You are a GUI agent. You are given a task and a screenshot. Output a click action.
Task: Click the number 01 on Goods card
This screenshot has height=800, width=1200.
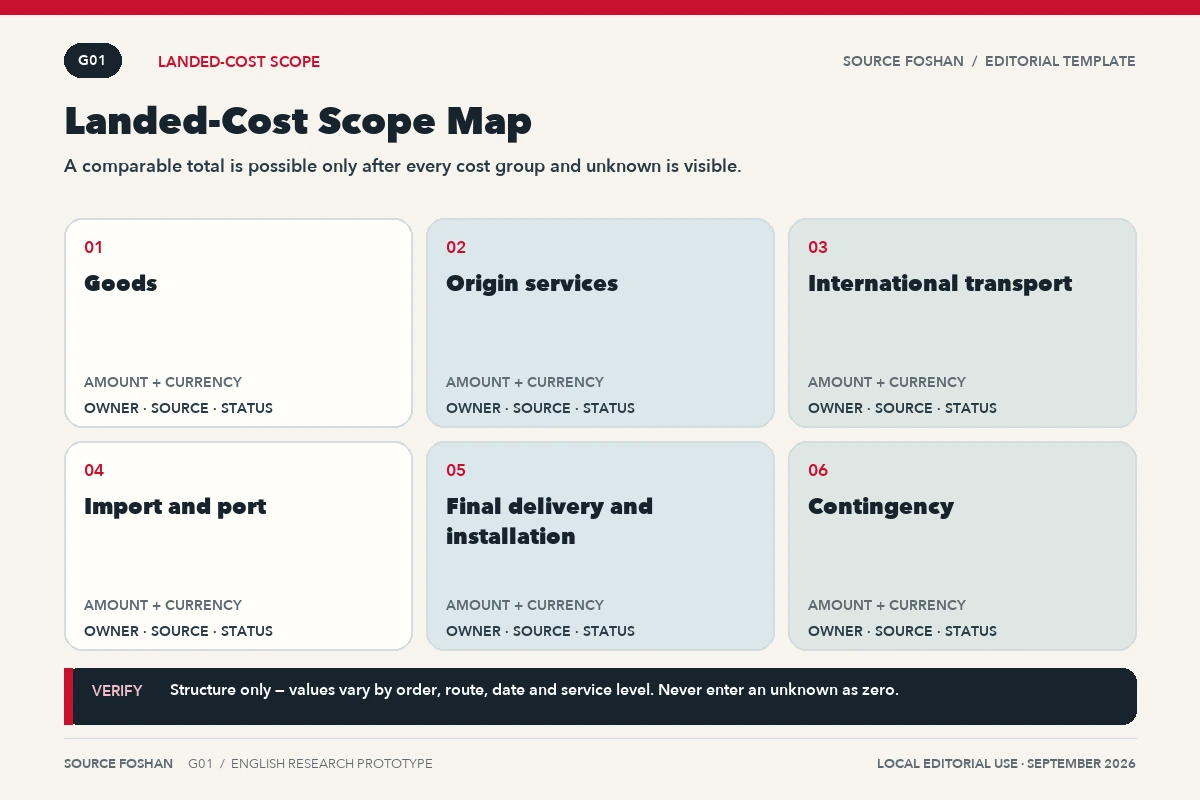click(x=94, y=247)
